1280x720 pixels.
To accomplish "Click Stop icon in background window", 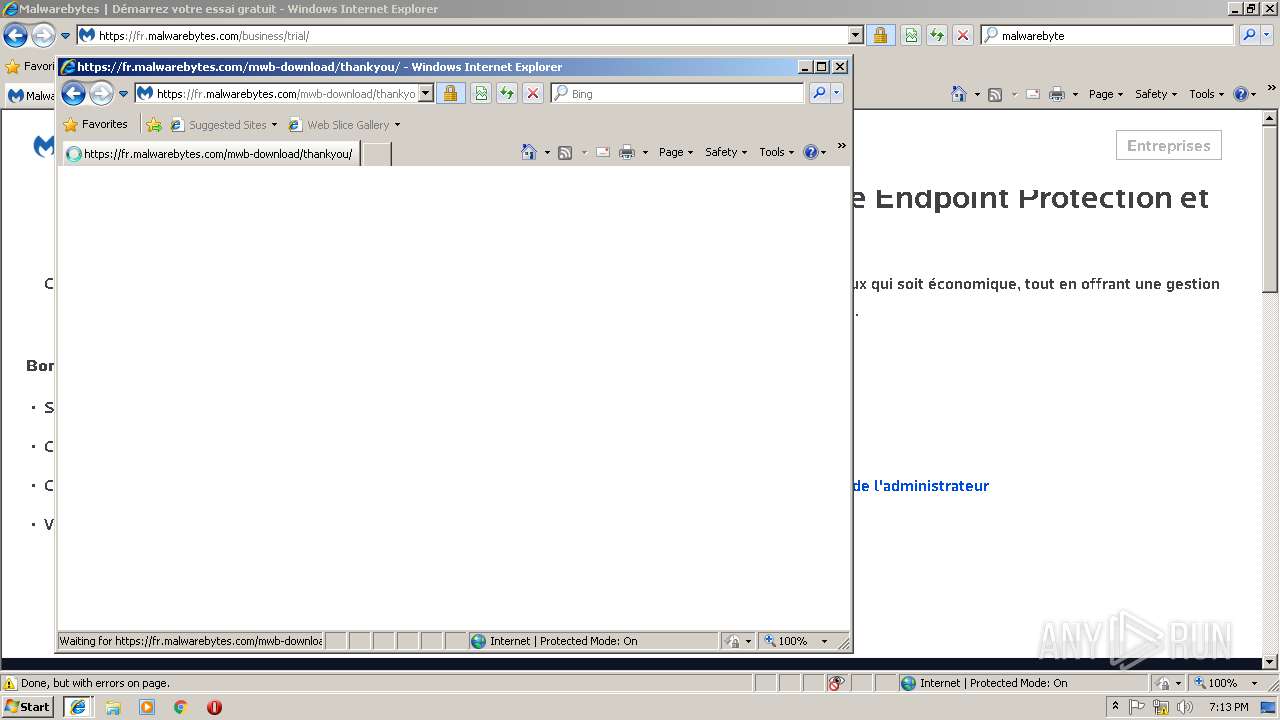I will pos(963,35).
